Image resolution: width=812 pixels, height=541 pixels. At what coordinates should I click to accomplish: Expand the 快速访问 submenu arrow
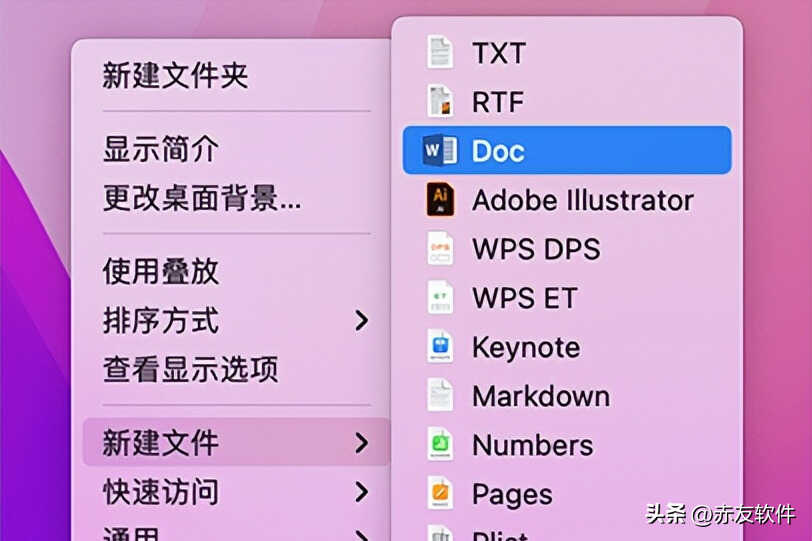click(x=361, y=492)
